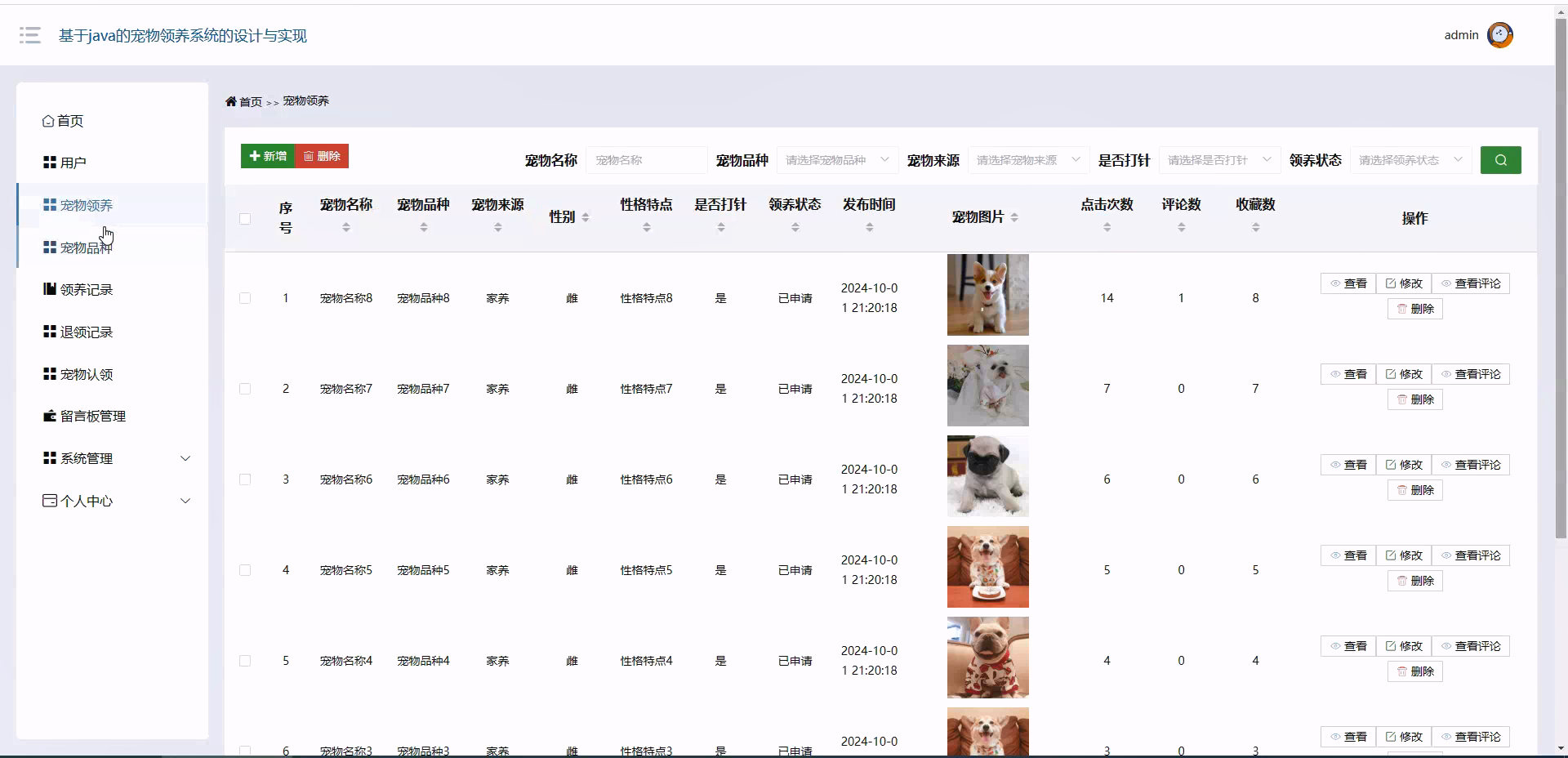The height and width of the screenshot is (758, 1568).
Task: Click the 宠物名称 search input field
Action: [x=646, y=160]
